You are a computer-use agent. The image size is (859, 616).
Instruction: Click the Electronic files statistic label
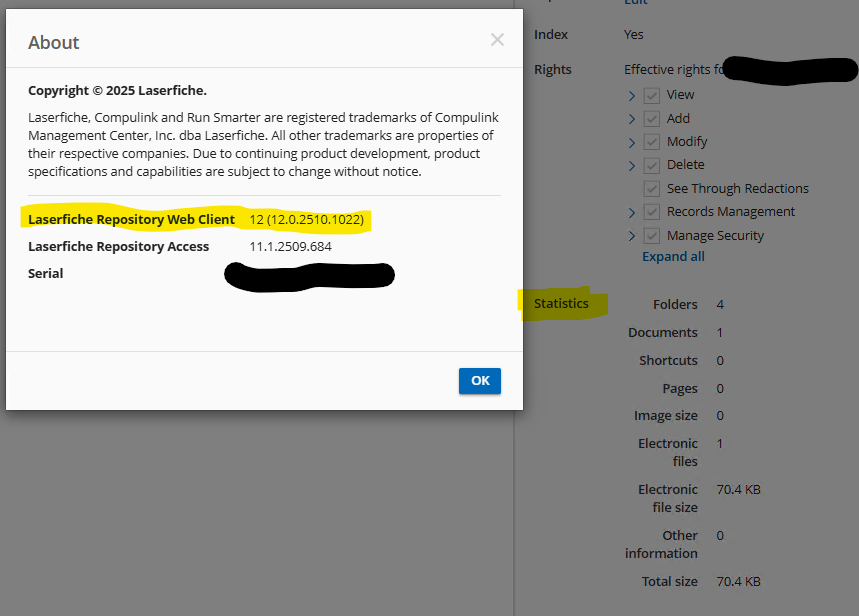668,452
